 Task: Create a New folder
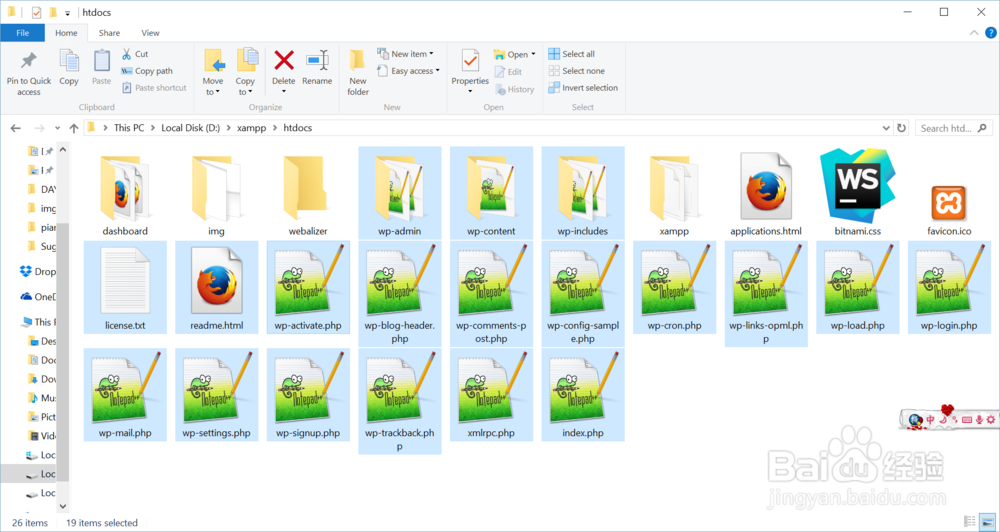click(358, 73)
